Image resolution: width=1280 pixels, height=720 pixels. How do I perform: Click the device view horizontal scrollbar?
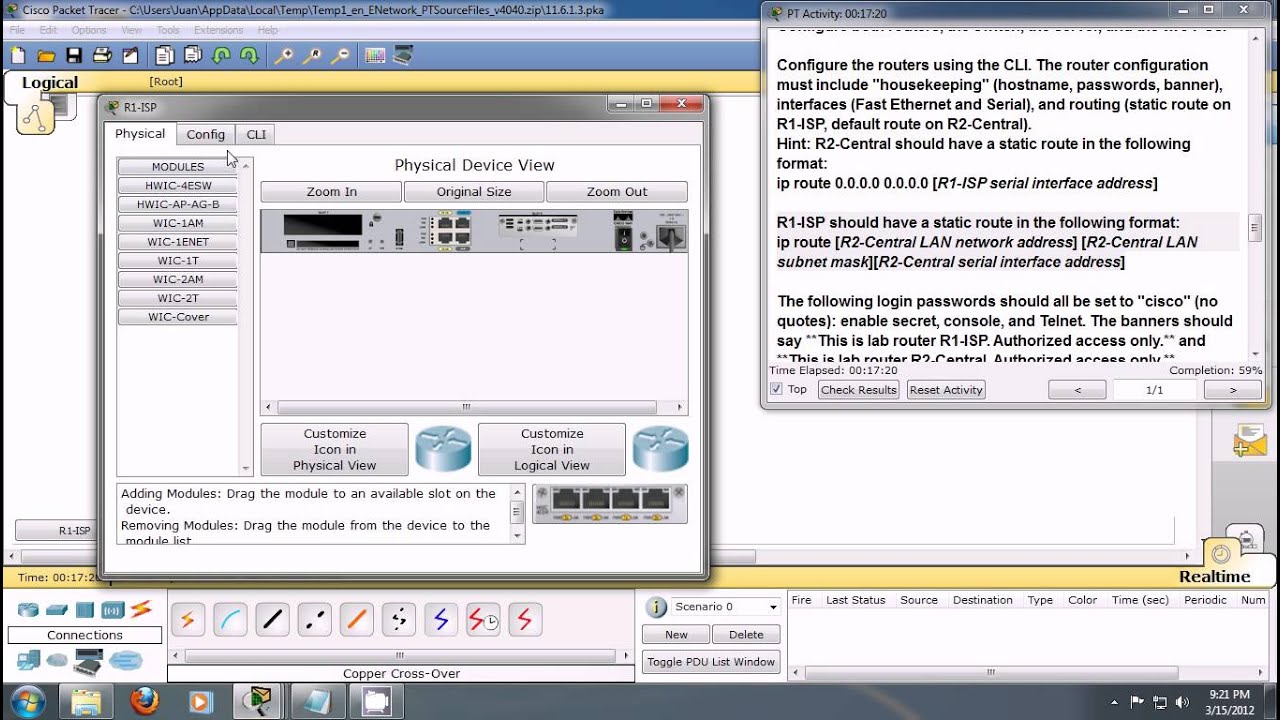click(474, 407)
